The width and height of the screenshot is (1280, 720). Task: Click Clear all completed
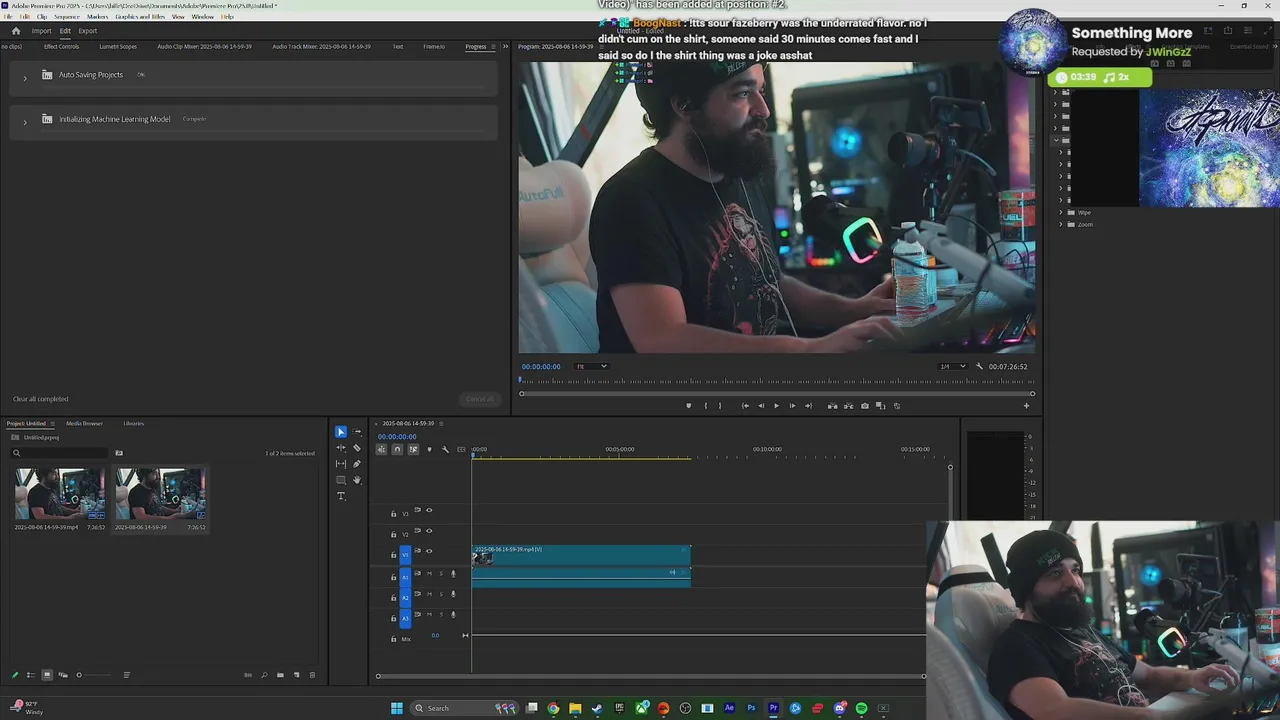tap(41, 399)
